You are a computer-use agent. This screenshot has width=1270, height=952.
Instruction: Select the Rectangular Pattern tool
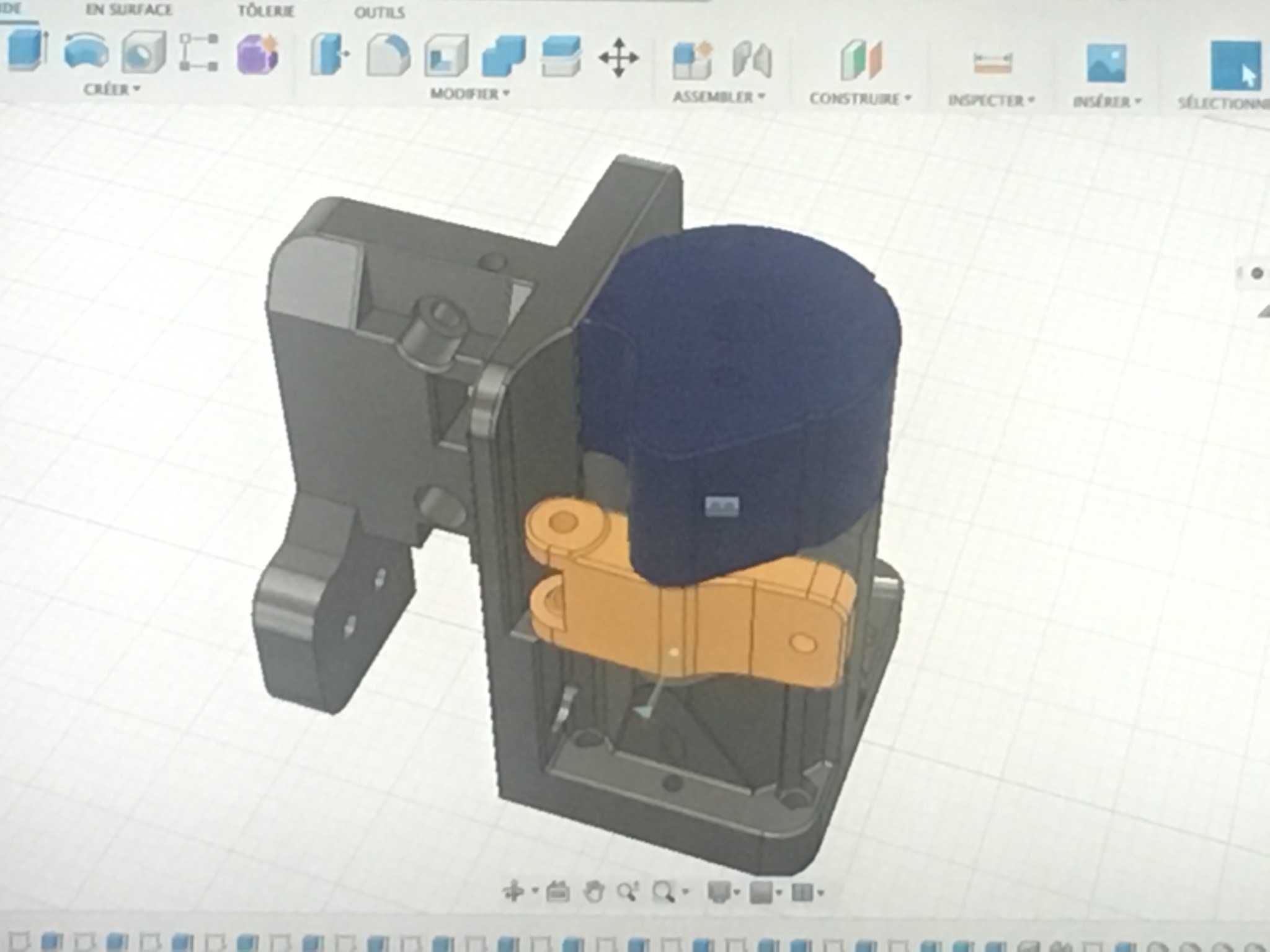199,53
